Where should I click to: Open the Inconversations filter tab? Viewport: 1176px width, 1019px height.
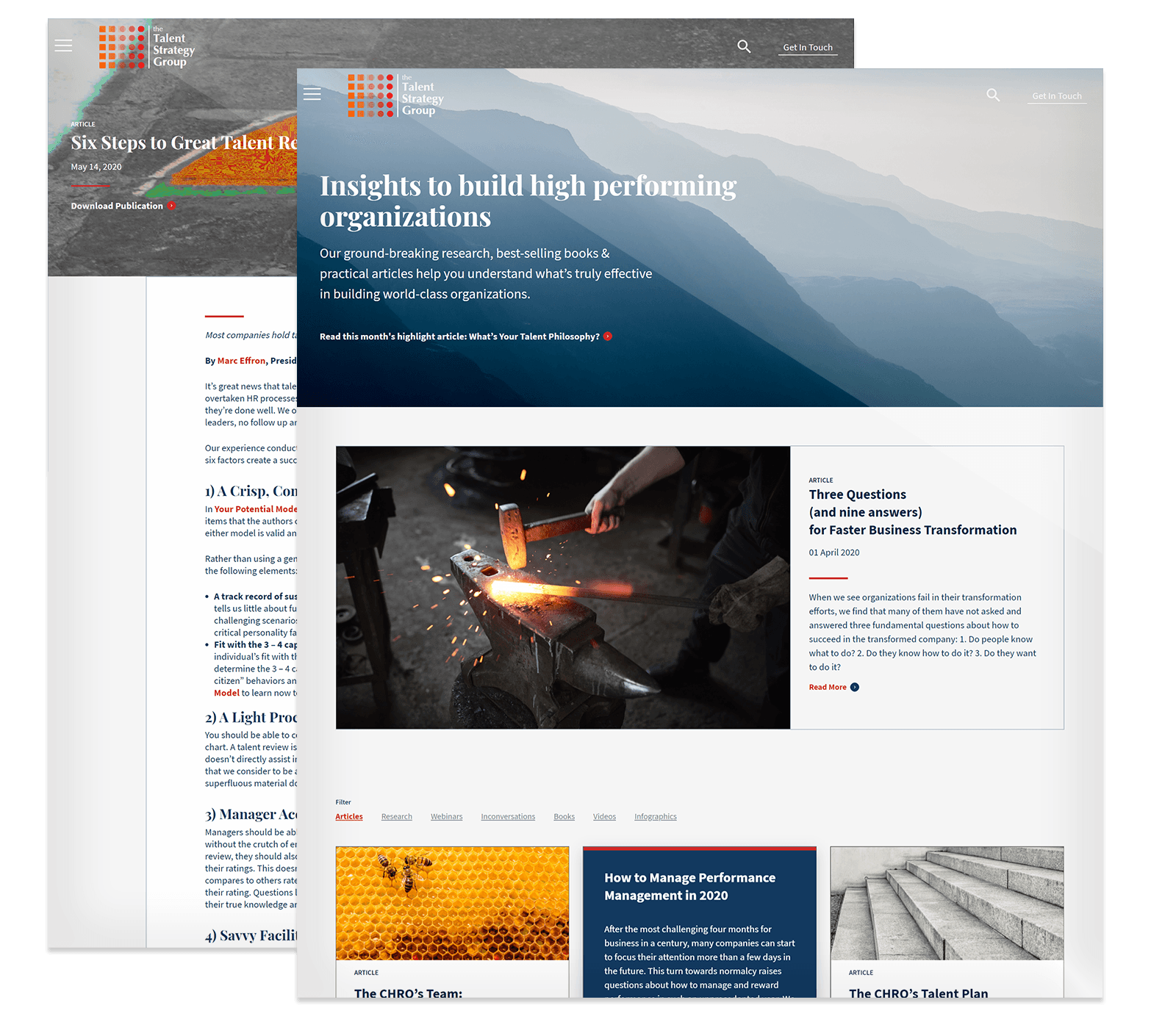pyautogui.click(x=508, y=816)
